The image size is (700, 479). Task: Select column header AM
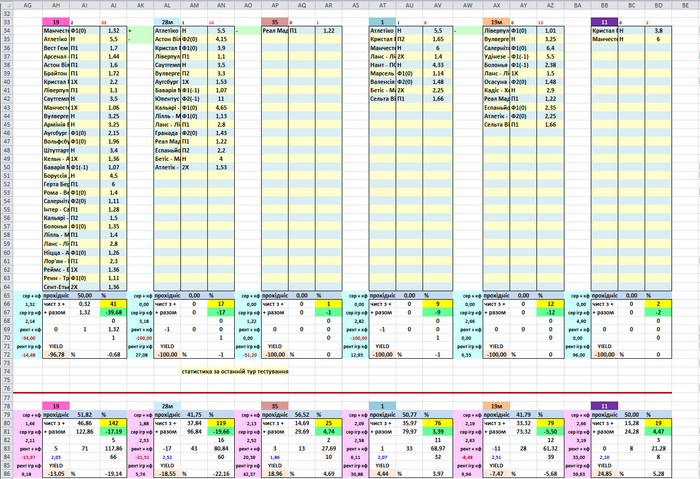click(x=194, y=5)
